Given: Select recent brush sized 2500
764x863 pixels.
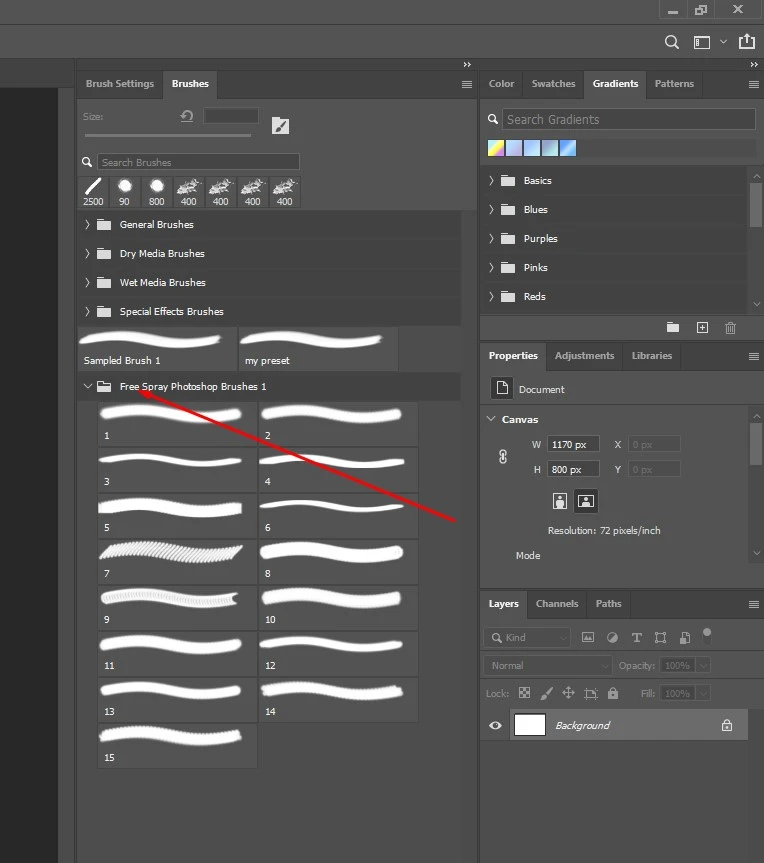Looking at the screenshot, I should [93, 192].
